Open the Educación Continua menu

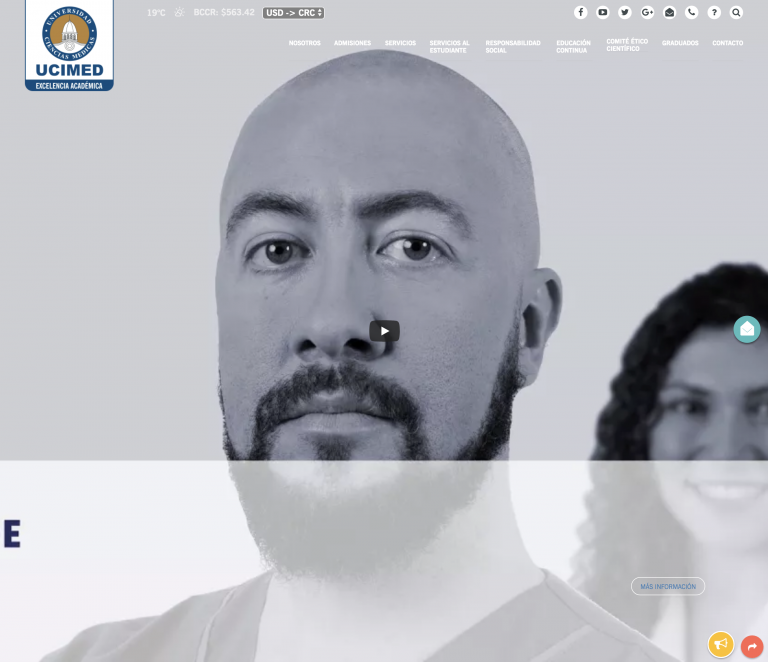click(x=573, y=47)
